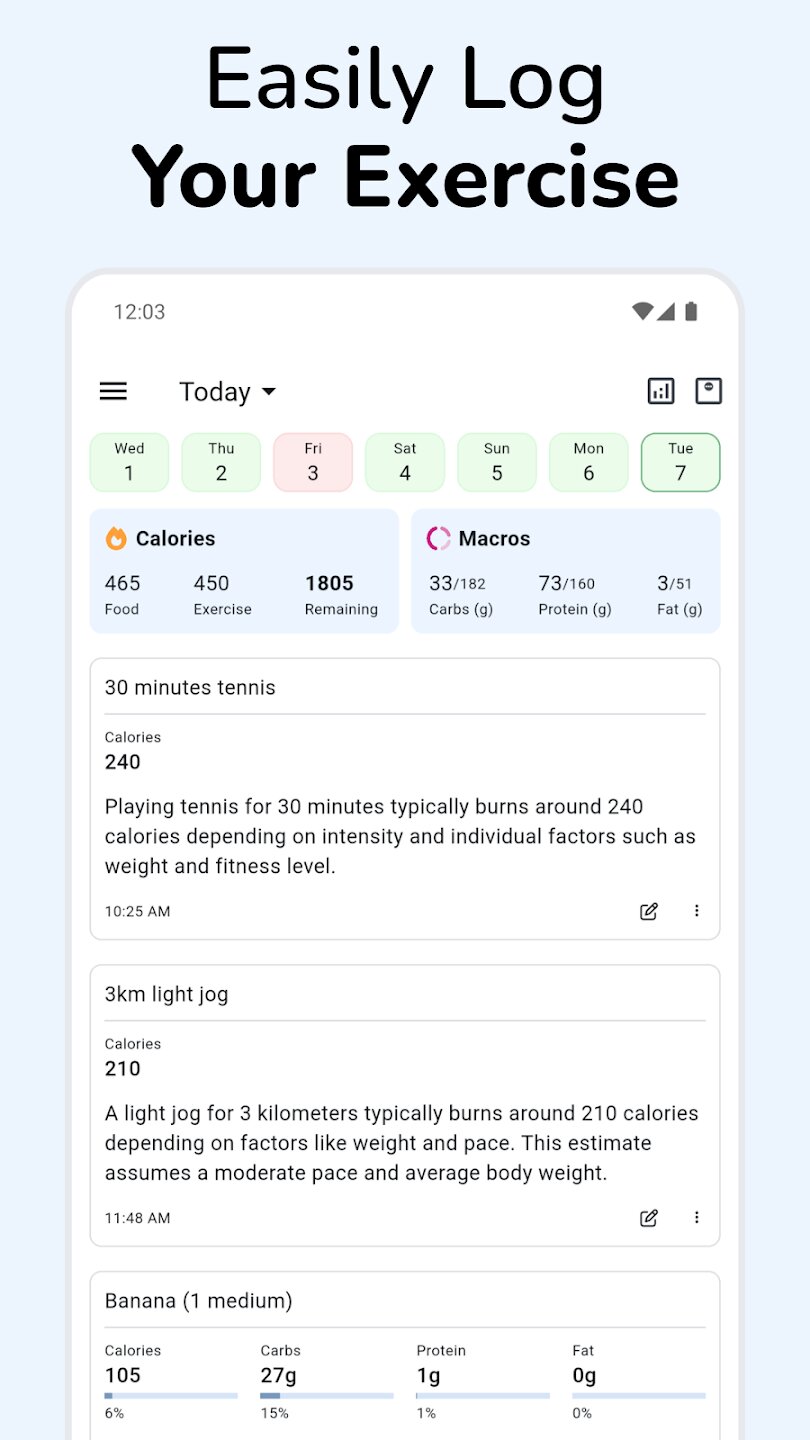
Task: Switch to Sat 4 day
Action: pyautogui.click(x=405, y=462)
